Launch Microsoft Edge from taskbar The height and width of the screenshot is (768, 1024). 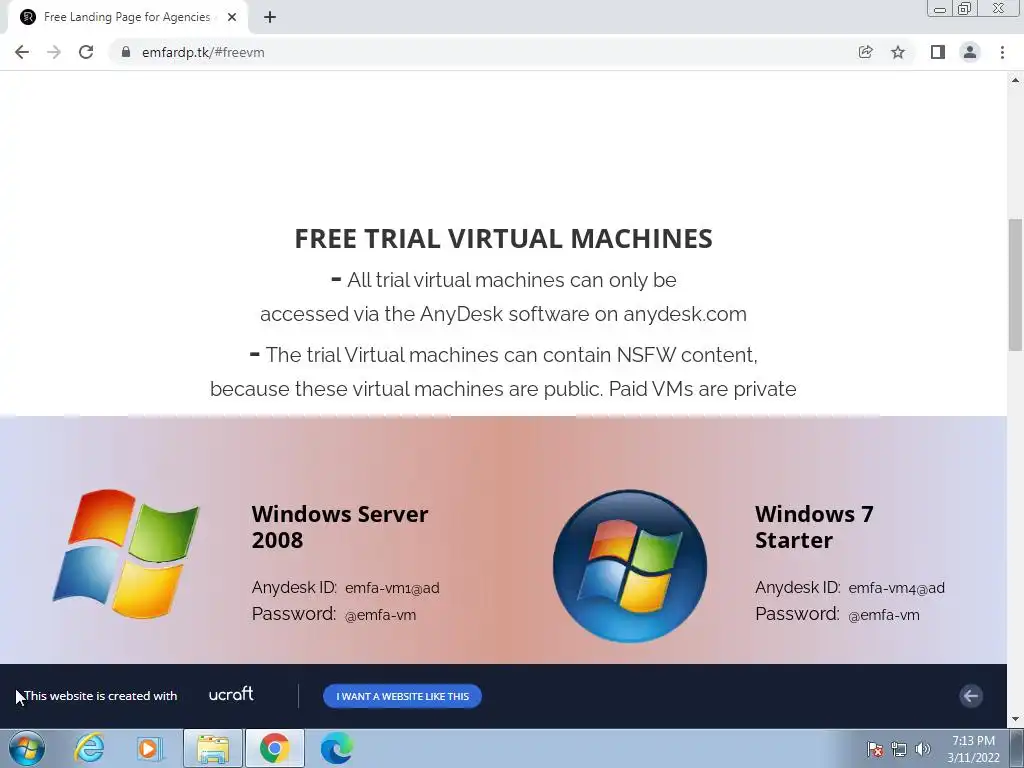[x=337, y=748]
